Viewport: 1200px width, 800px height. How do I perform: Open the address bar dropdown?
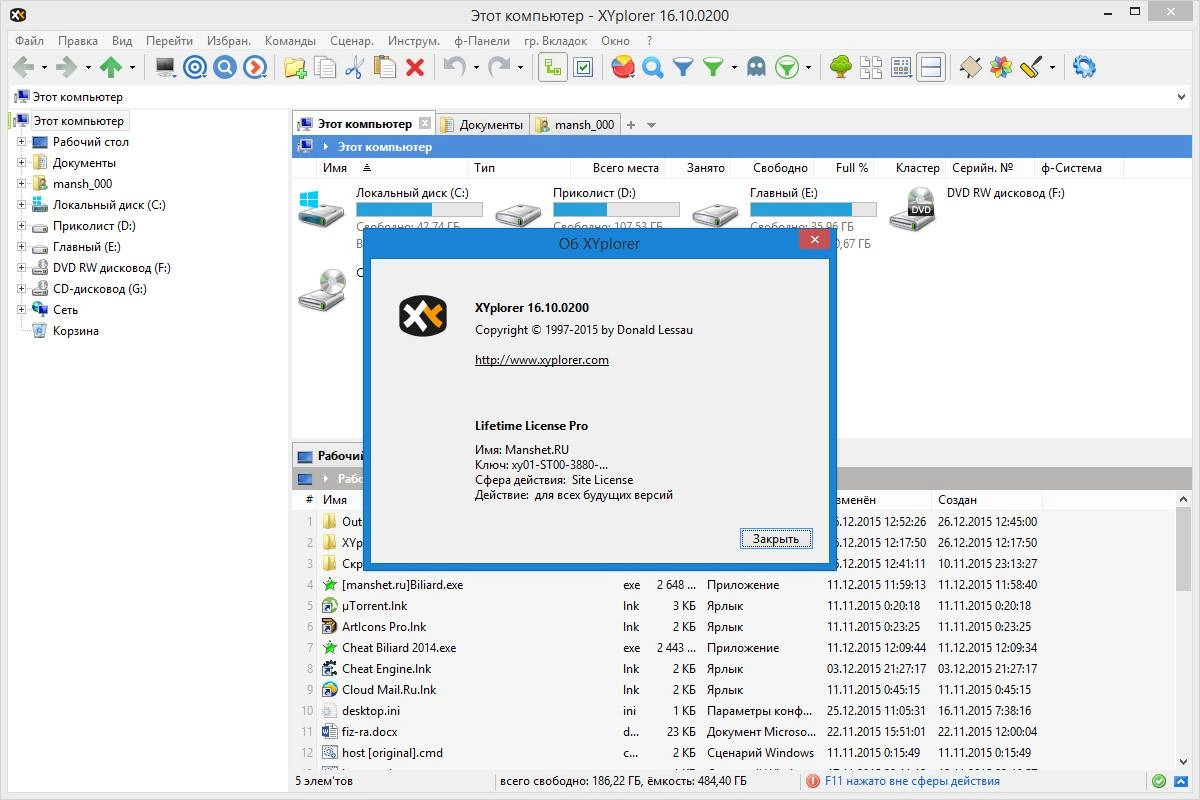(x=1183, y=97)
